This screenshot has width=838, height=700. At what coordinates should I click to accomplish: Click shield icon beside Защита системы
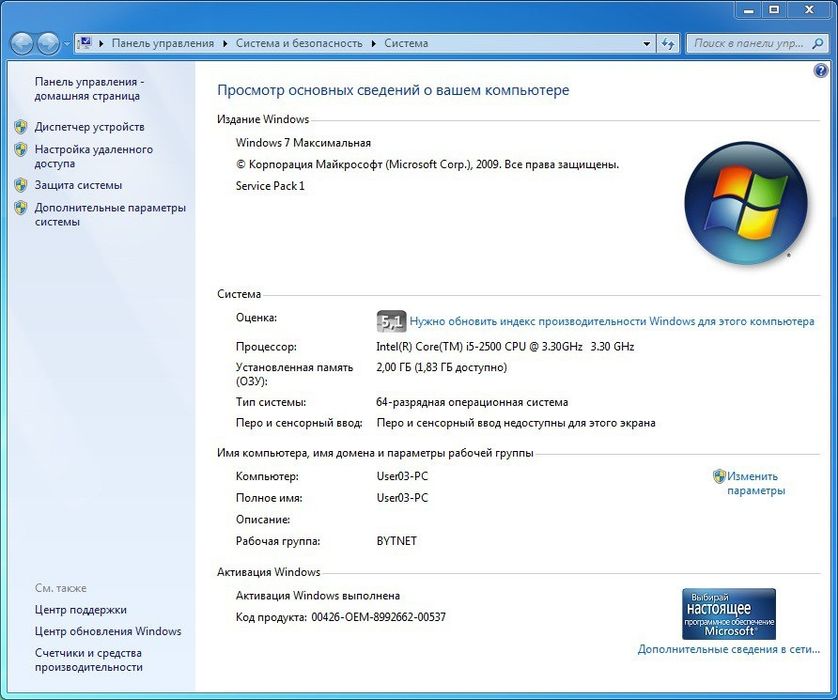point(21,185)
